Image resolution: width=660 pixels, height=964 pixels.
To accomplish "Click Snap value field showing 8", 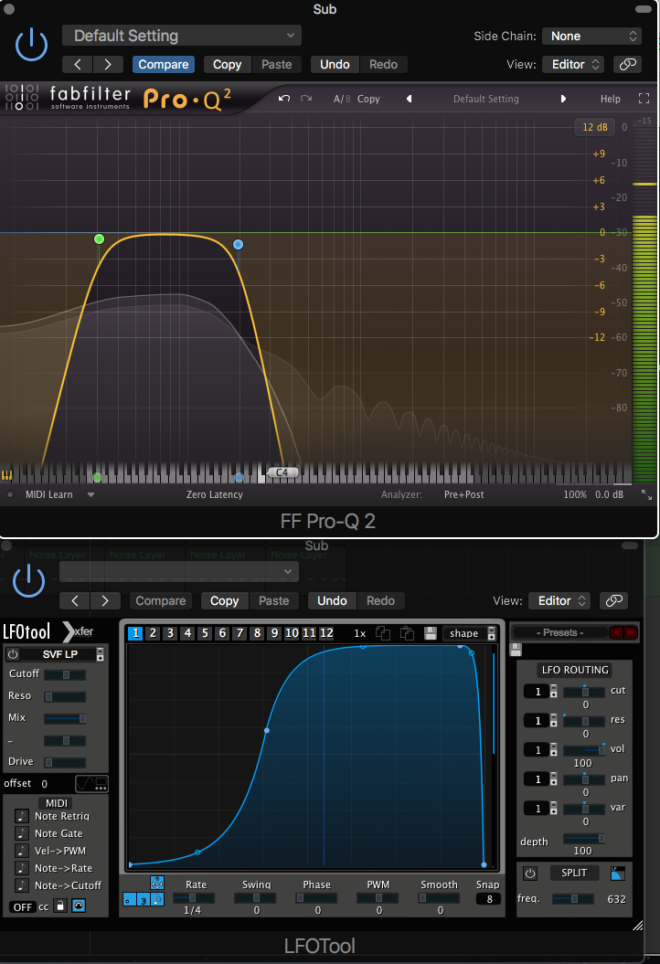I will coord(489,899).
